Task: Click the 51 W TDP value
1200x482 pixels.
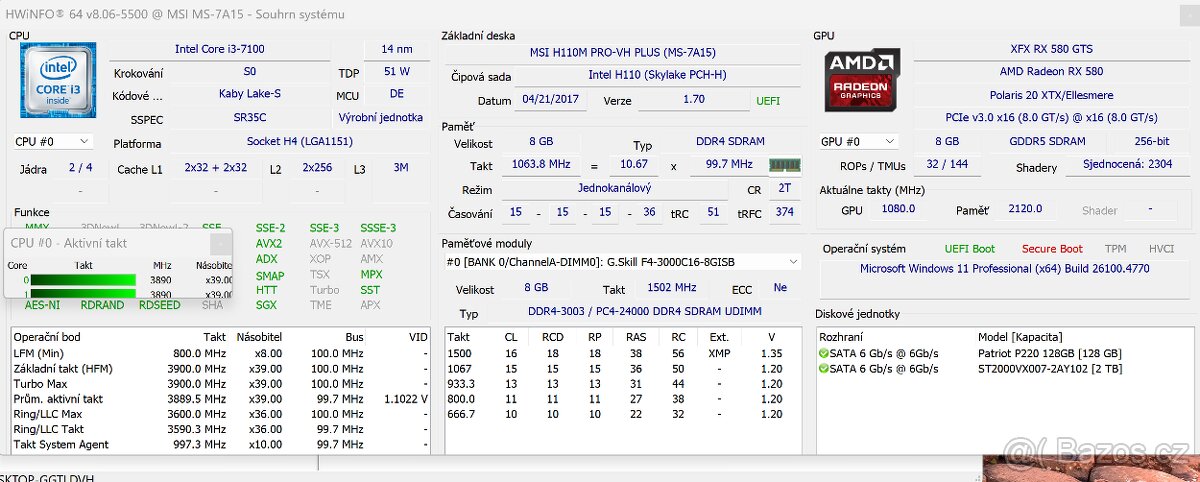Action: click(x=397, y=72)
